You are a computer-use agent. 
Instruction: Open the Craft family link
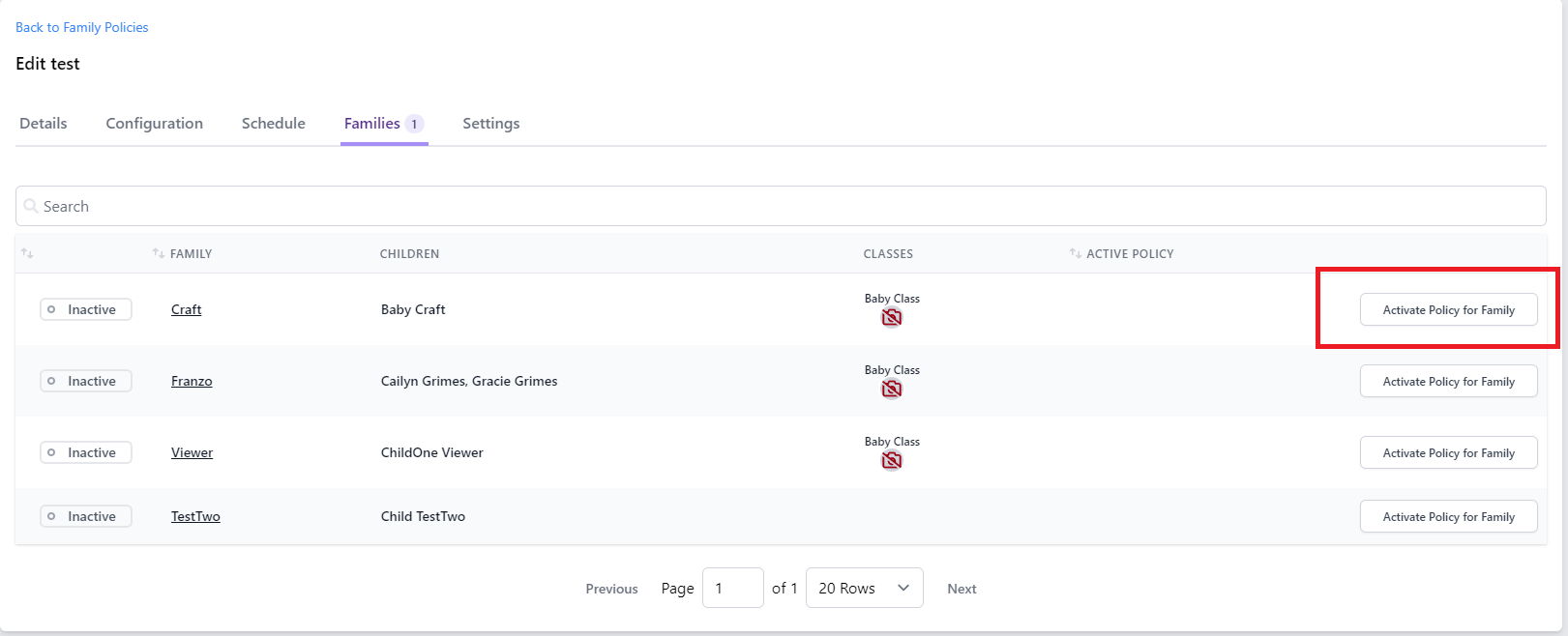(x=187, y=309)
